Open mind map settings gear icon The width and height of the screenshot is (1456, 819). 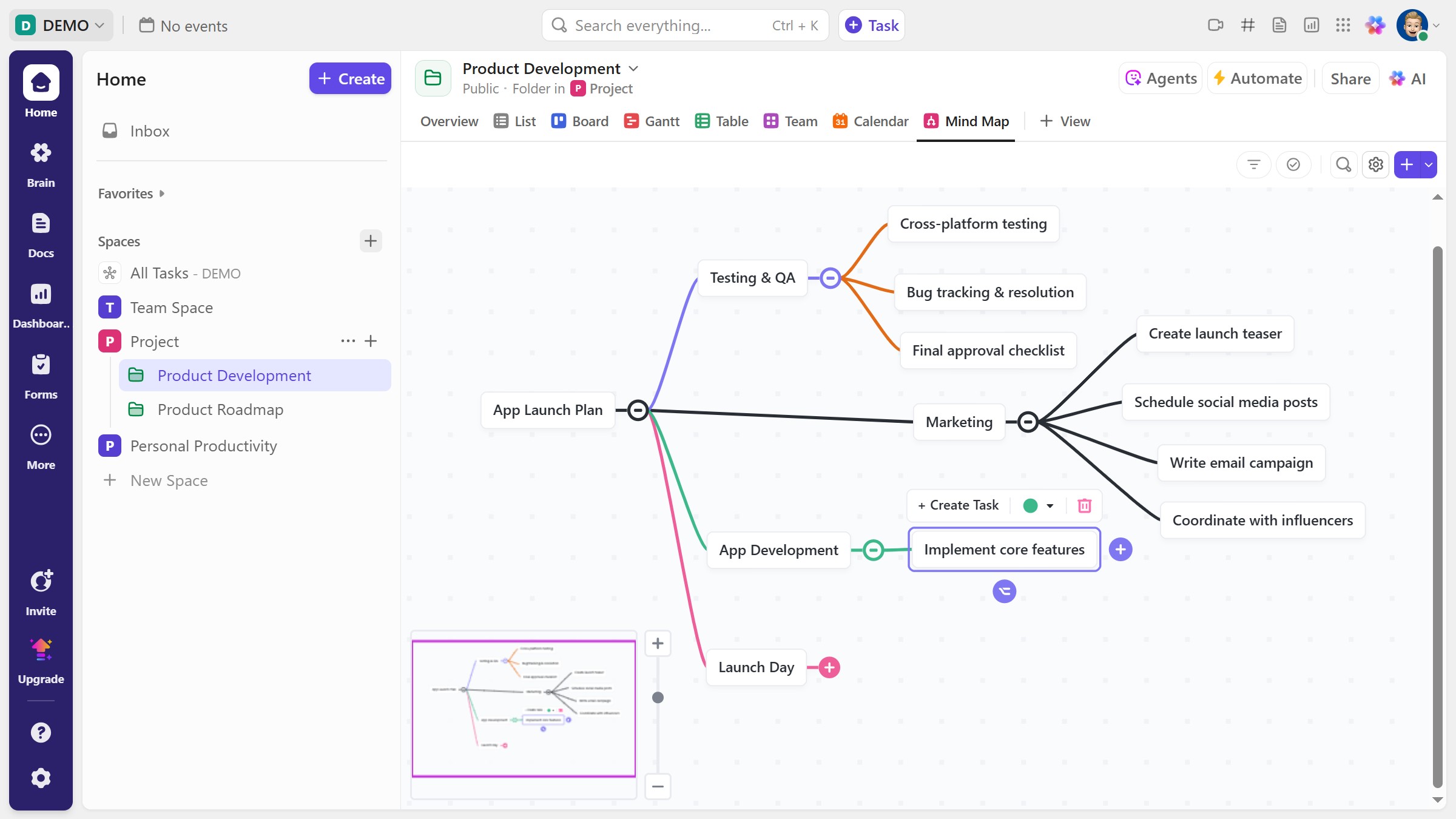(1375, 164)
